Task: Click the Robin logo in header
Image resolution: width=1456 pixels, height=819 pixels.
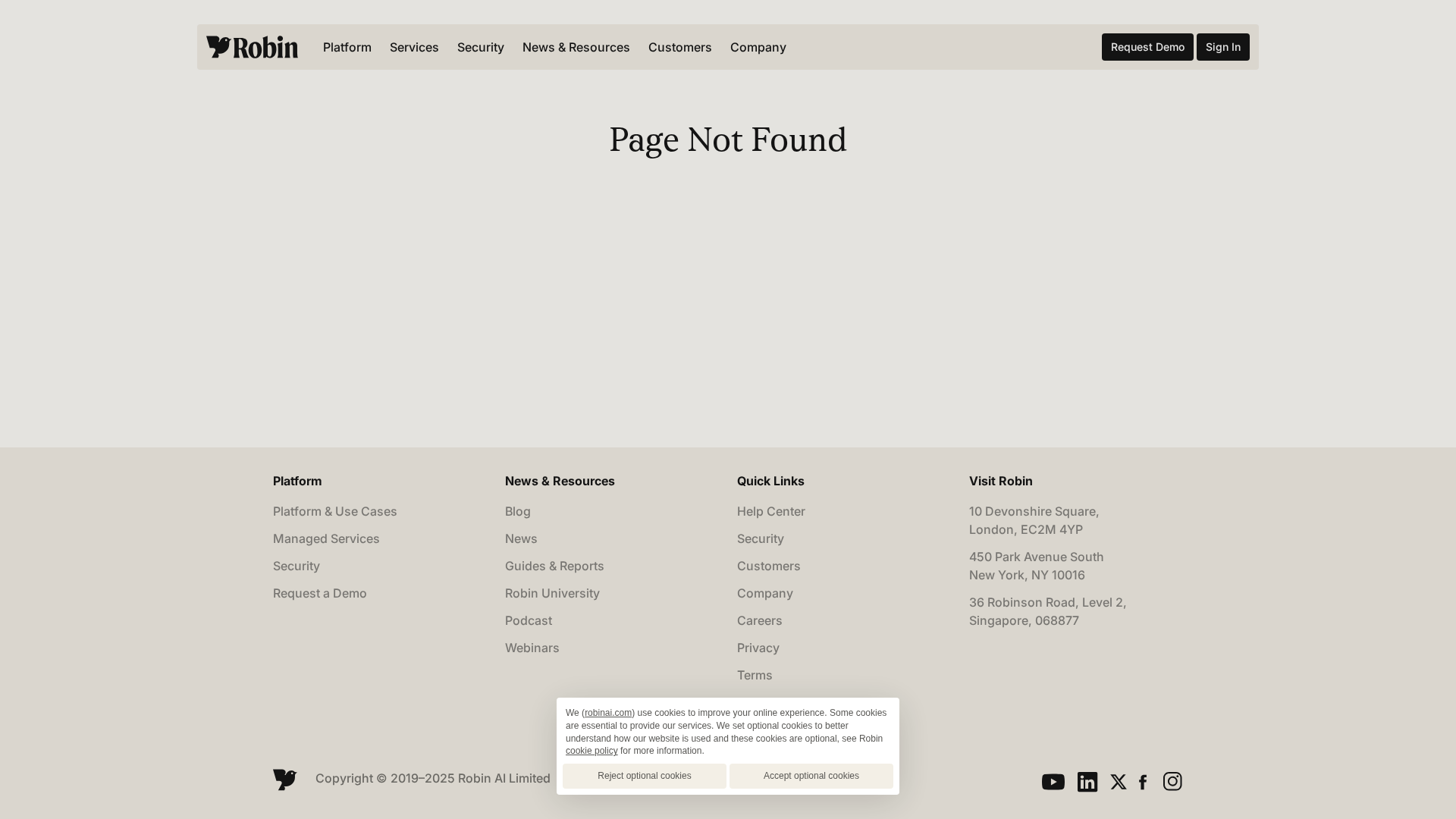Action: (252, 47)
